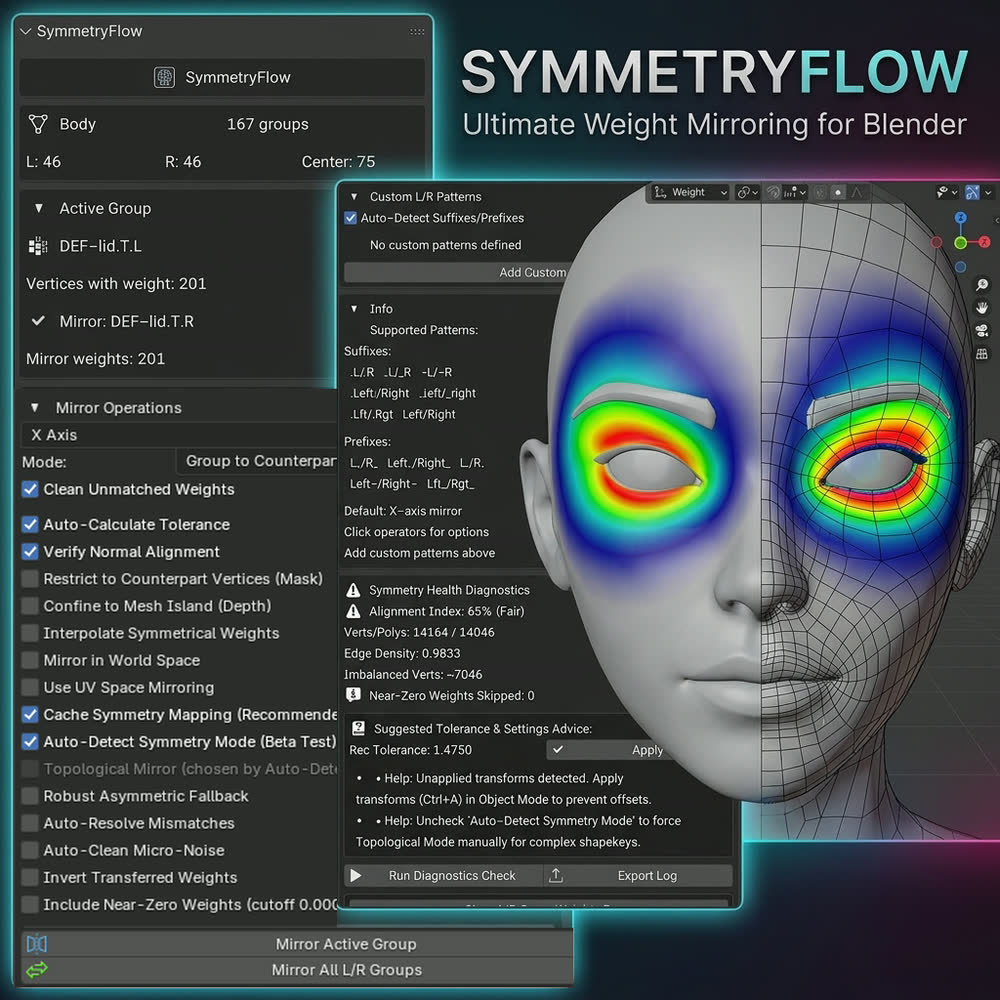
Task: Collapse the Active Group section
Action: click(x=39, y=208)
